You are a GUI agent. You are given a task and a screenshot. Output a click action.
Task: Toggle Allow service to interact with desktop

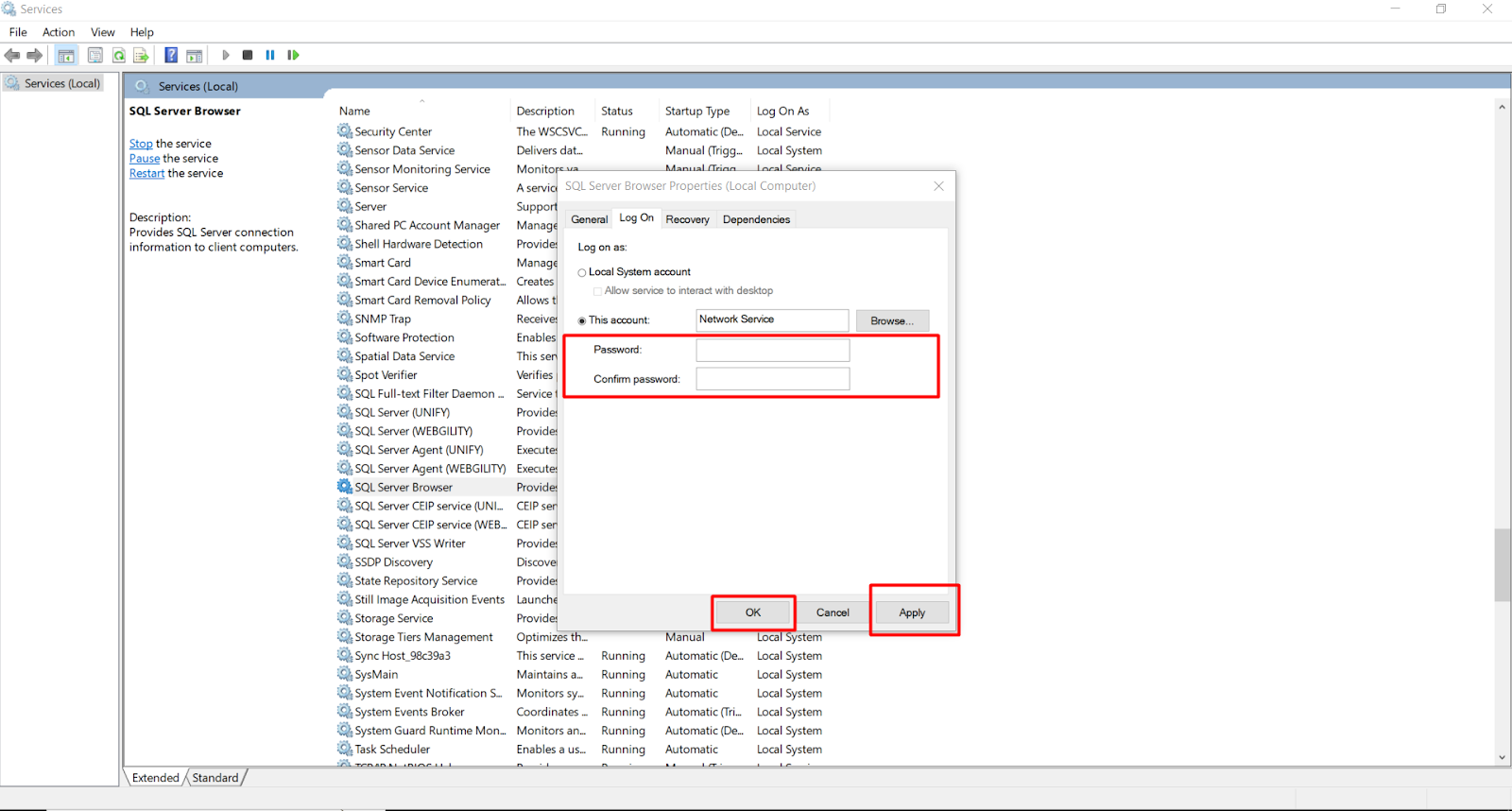coord(597,291)
